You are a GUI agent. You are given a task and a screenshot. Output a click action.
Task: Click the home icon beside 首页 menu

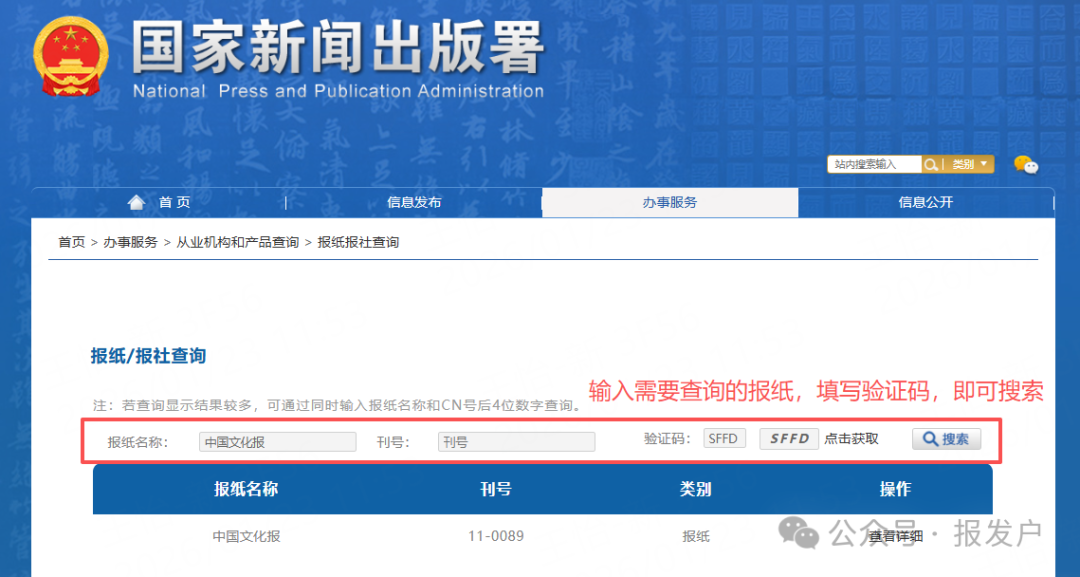coord(136,201)
